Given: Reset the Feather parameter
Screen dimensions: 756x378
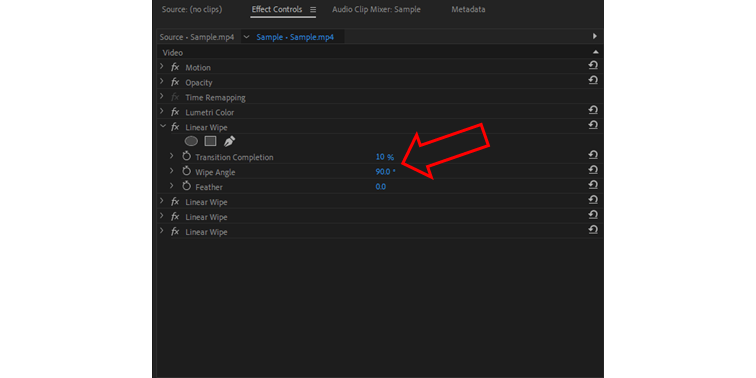Looking at the screenshot, I should [x=593, y=185].
